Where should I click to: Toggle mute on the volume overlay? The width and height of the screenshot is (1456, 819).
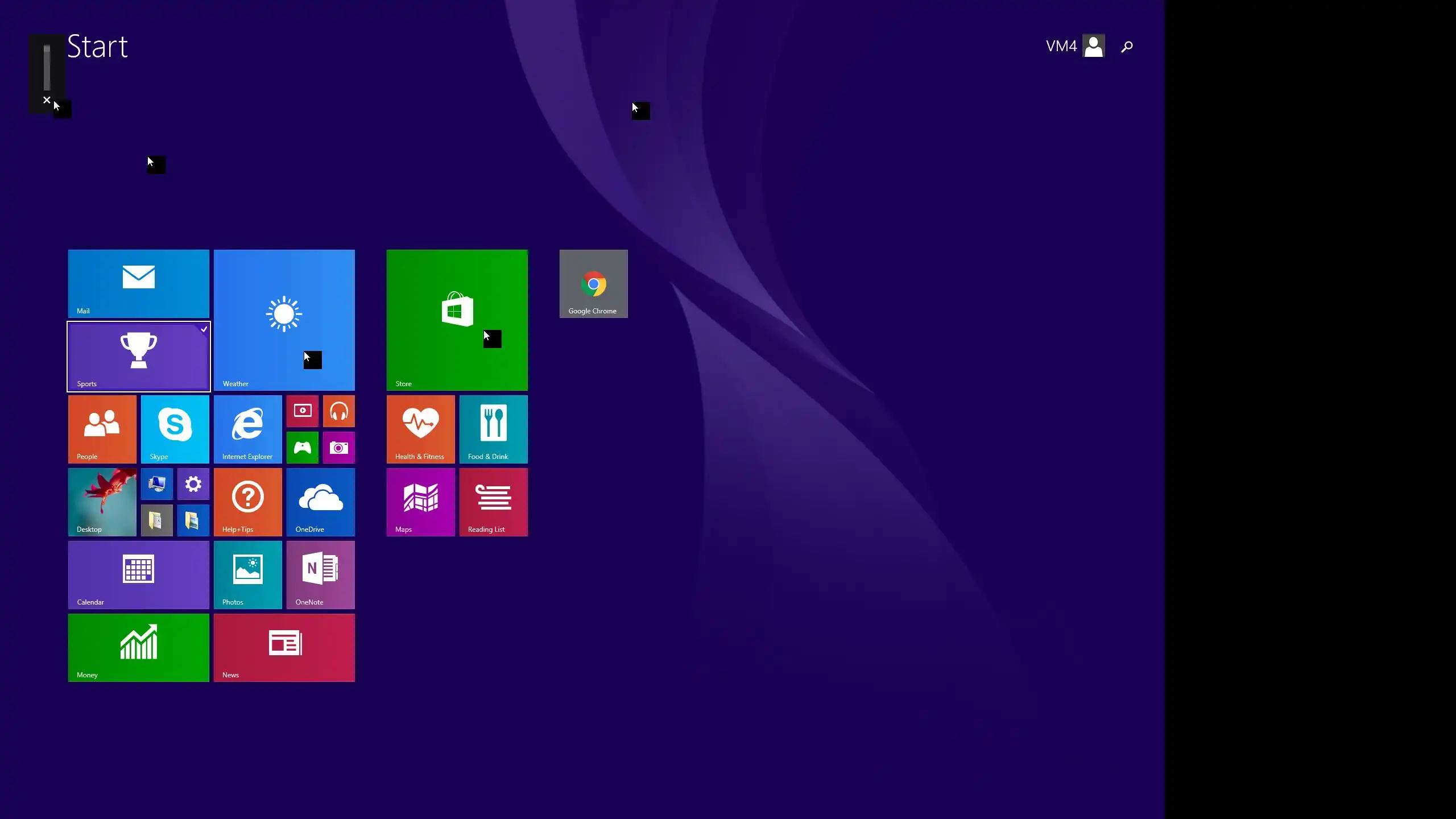point(47,100)
